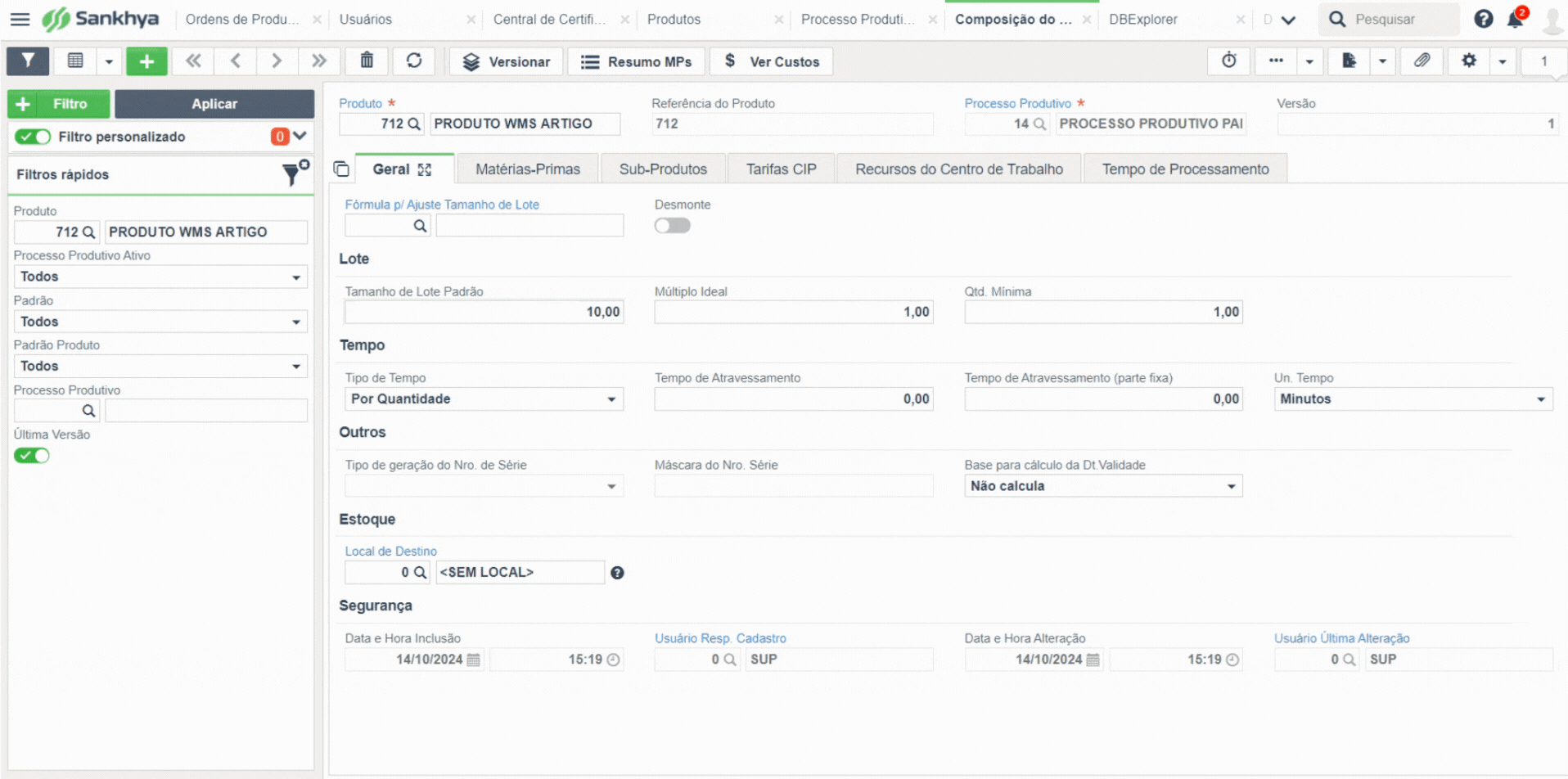Search product with header Produto magnifier
The image size is (1568, 779).
pyautogui.click(x=414, y=124)
